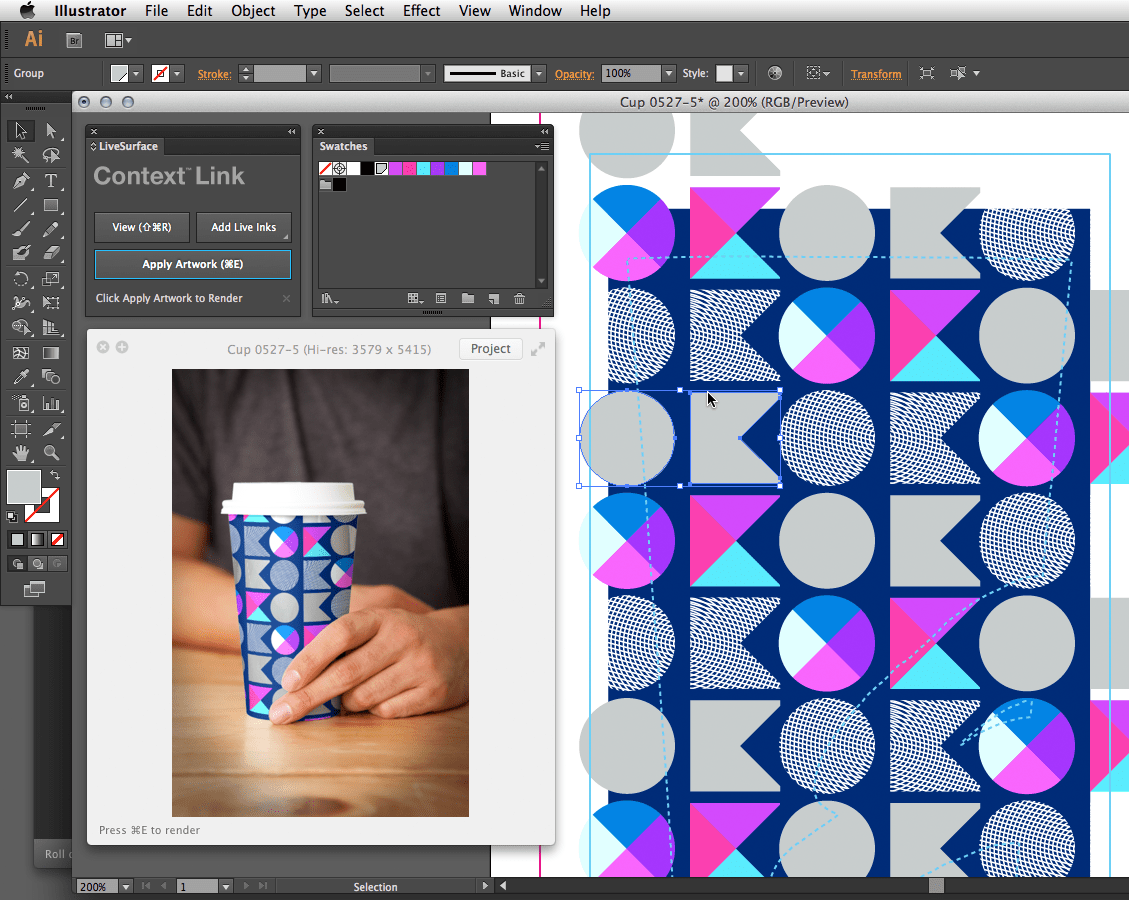Open the Effect menu
The image size is (1129, 900).
coord(421,11)
